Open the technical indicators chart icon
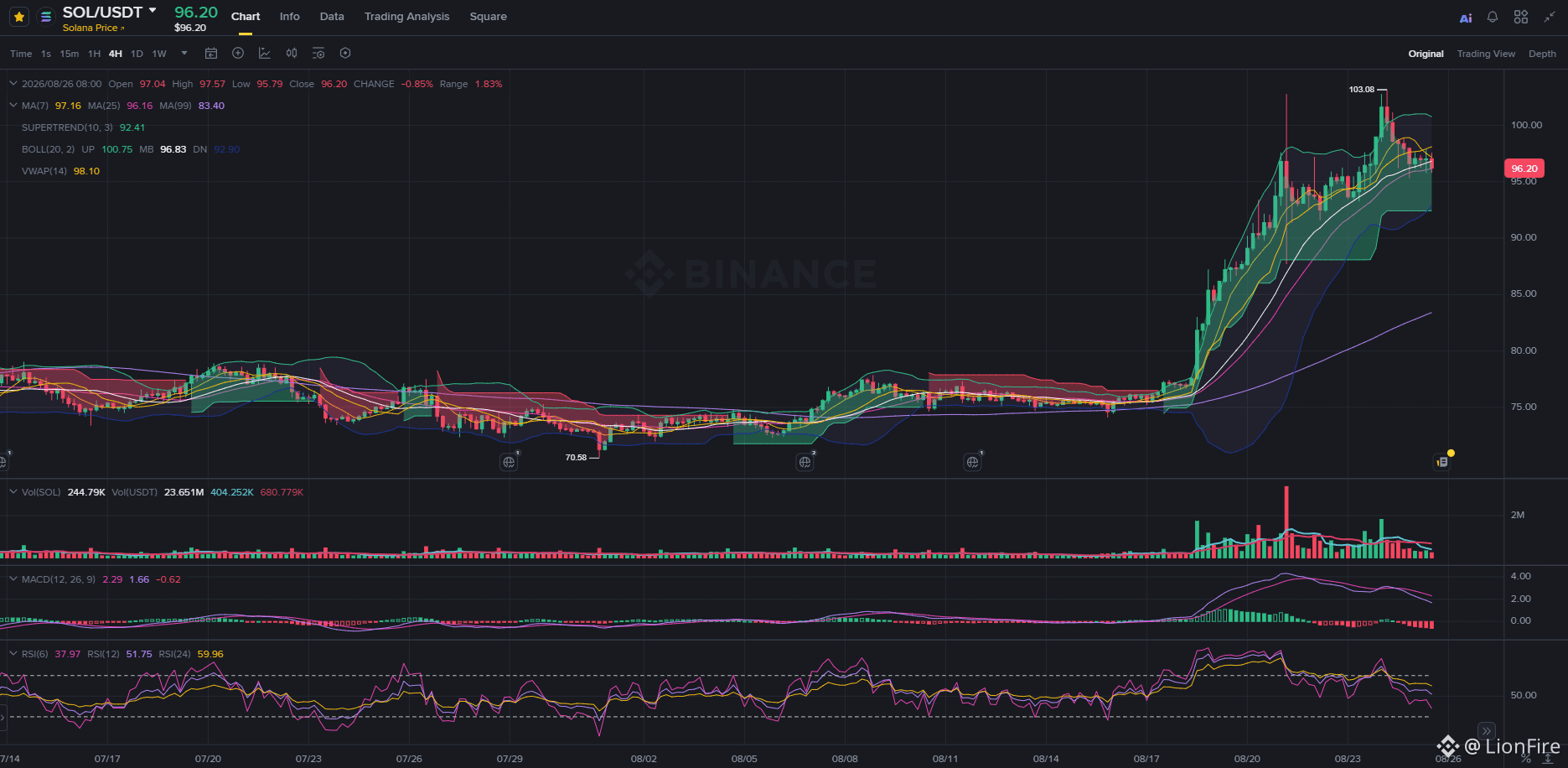 click(265, 53)
